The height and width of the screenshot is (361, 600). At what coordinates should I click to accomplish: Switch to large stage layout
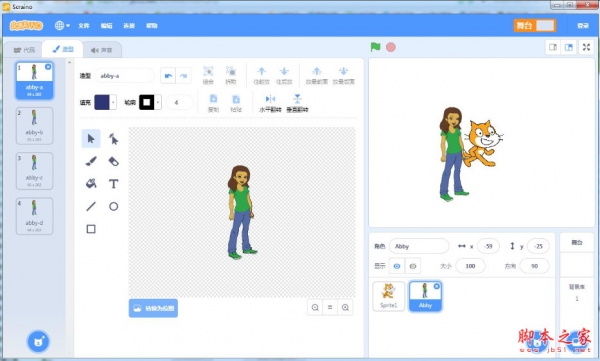coord(569,47)
